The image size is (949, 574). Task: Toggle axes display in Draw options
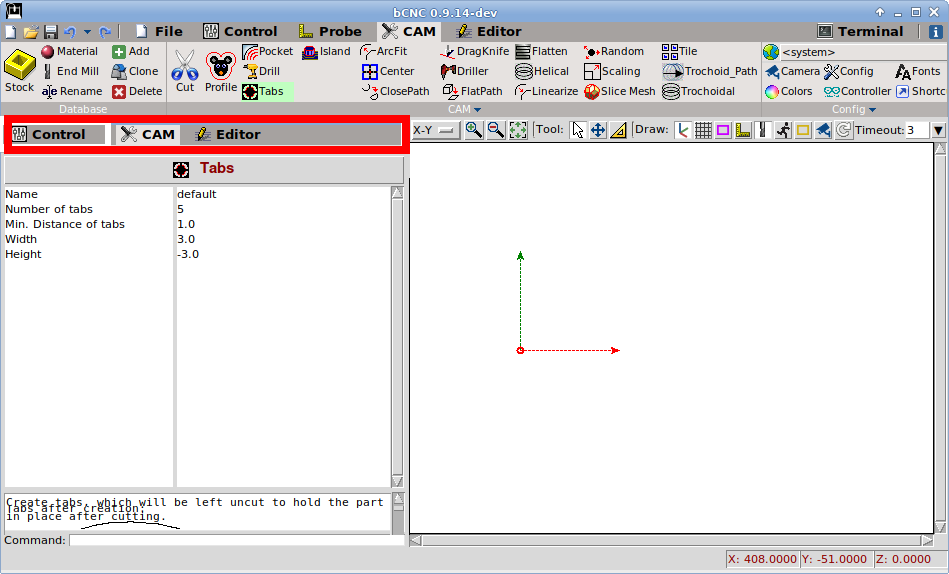pyautogui.click(x=683, y=130)
